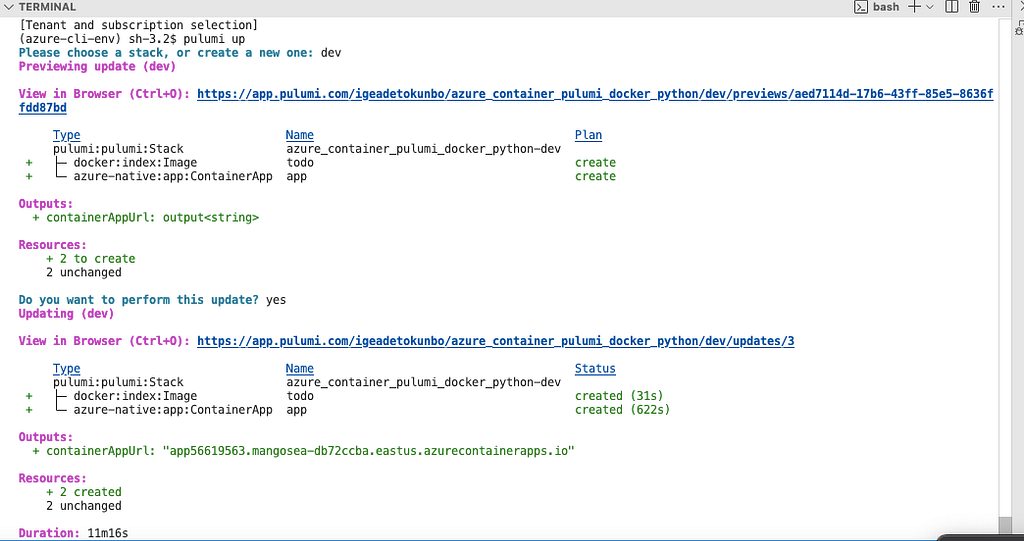Click the 'pulumi up' command text
Viewport: 1024px width, 541px height.
pos(214,39)
